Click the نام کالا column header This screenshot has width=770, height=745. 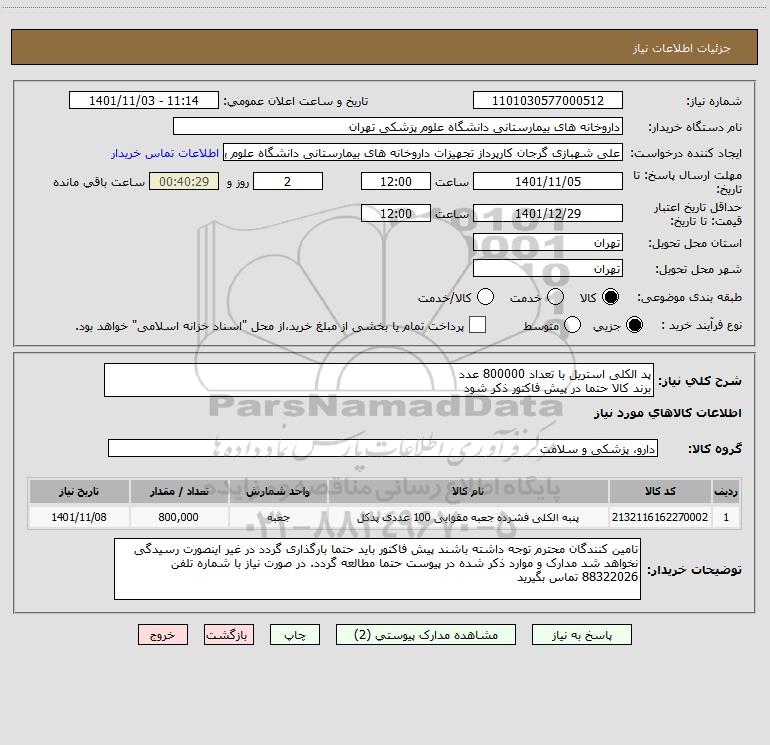pyautogui.click(x=468, y=492)
